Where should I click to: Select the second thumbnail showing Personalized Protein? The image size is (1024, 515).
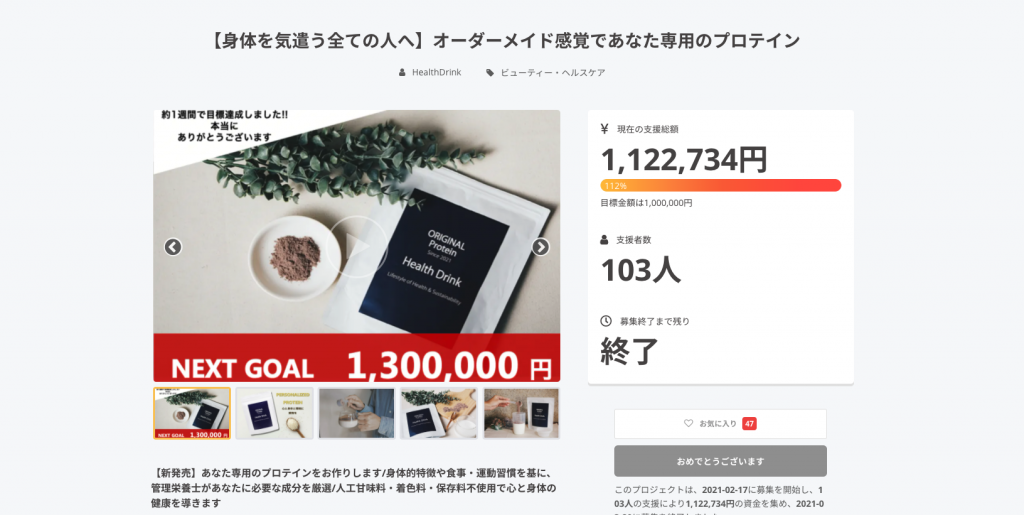click(x=274, y=413)
